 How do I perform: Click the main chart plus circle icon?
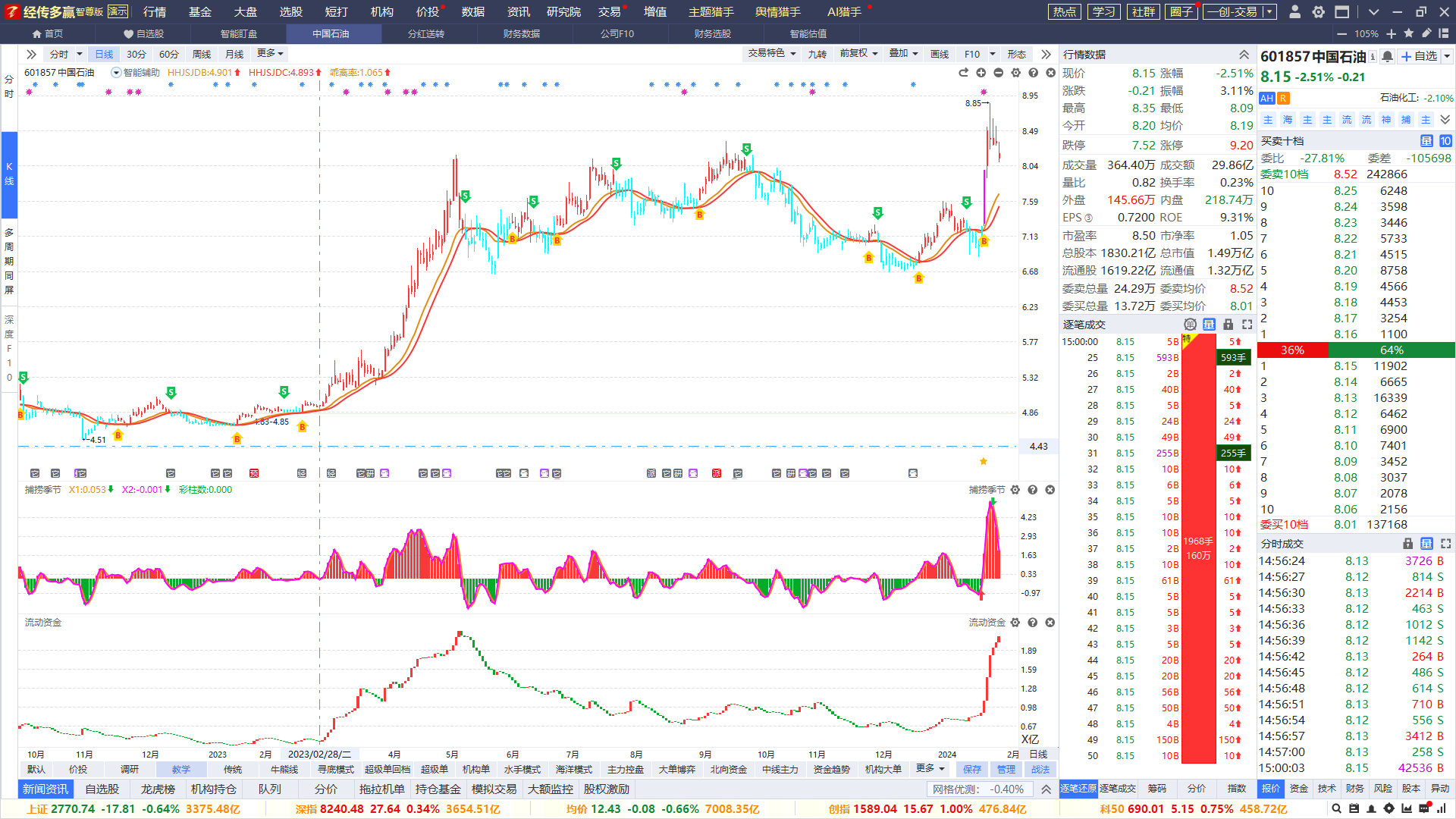point(981,73)
